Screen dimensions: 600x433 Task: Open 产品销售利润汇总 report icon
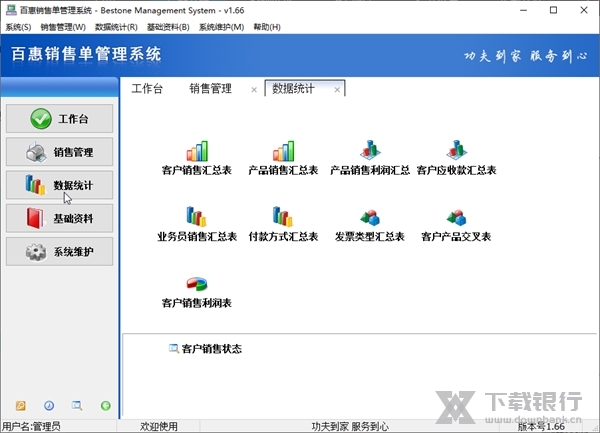(370, 150)
